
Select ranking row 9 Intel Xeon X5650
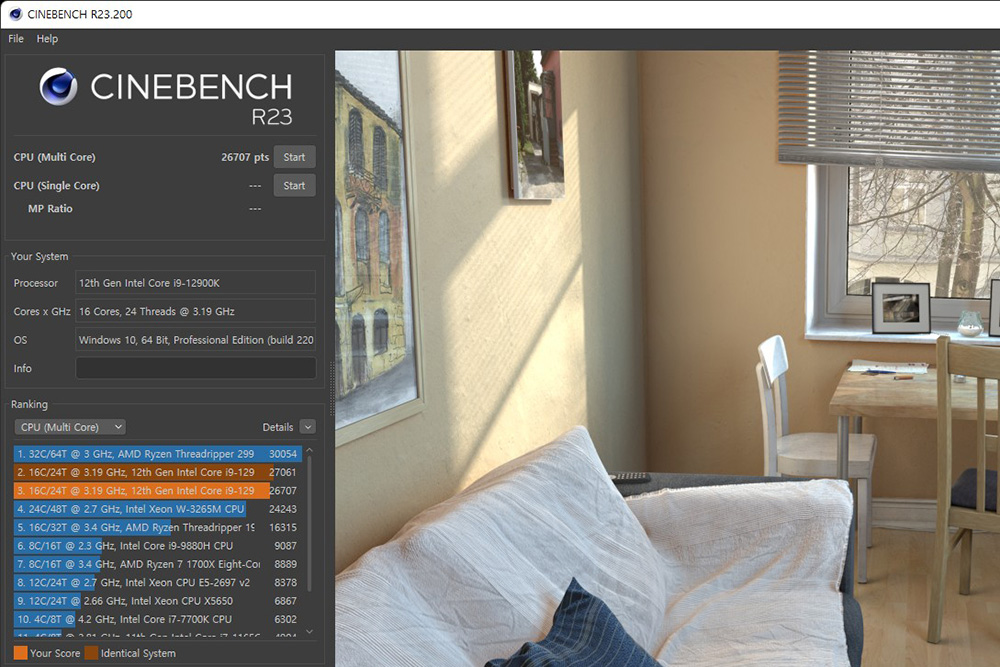tap(157, 601)
